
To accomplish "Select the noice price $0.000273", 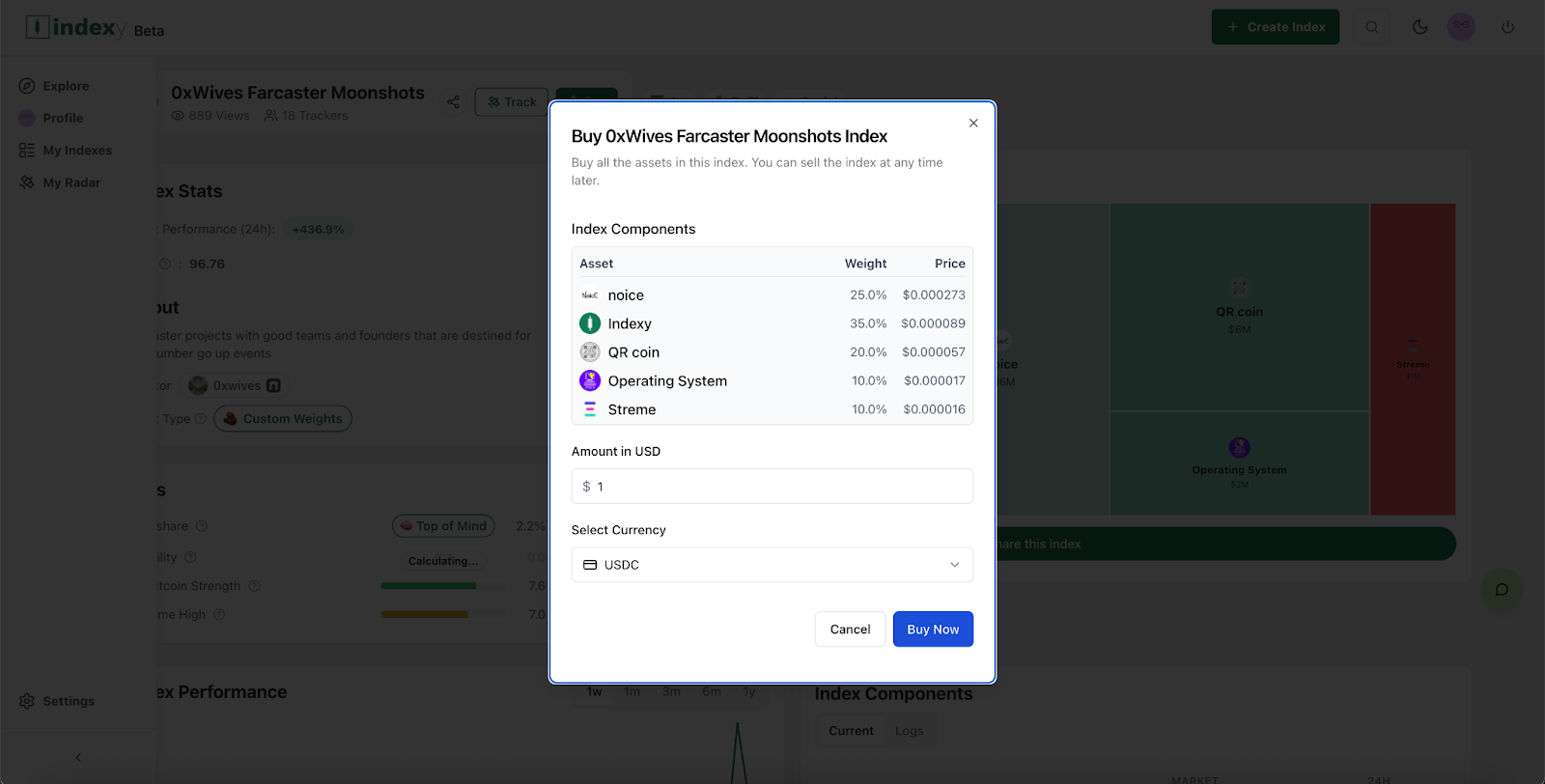I will click(x=934, y=295).
